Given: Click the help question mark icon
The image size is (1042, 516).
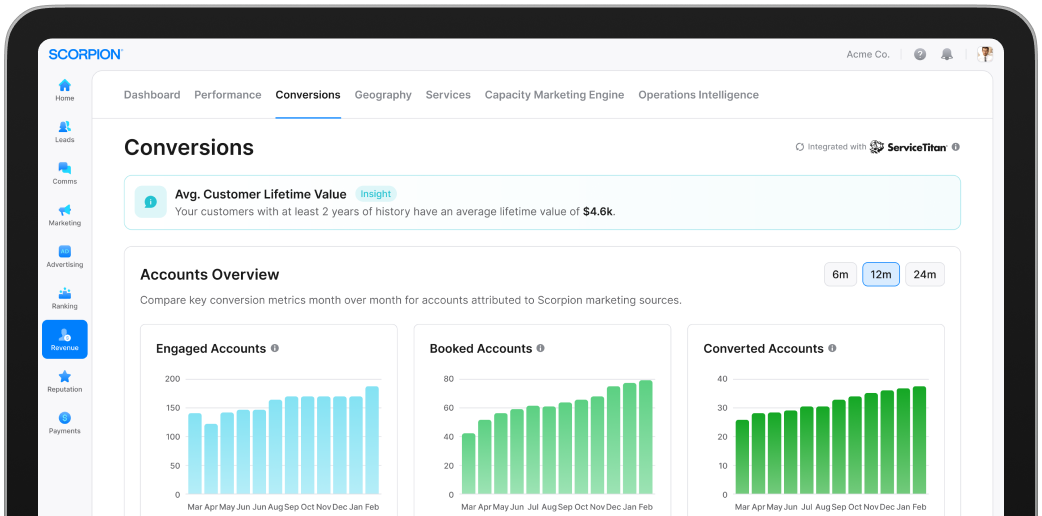Looking at the screenshot, I should [920, 54].
